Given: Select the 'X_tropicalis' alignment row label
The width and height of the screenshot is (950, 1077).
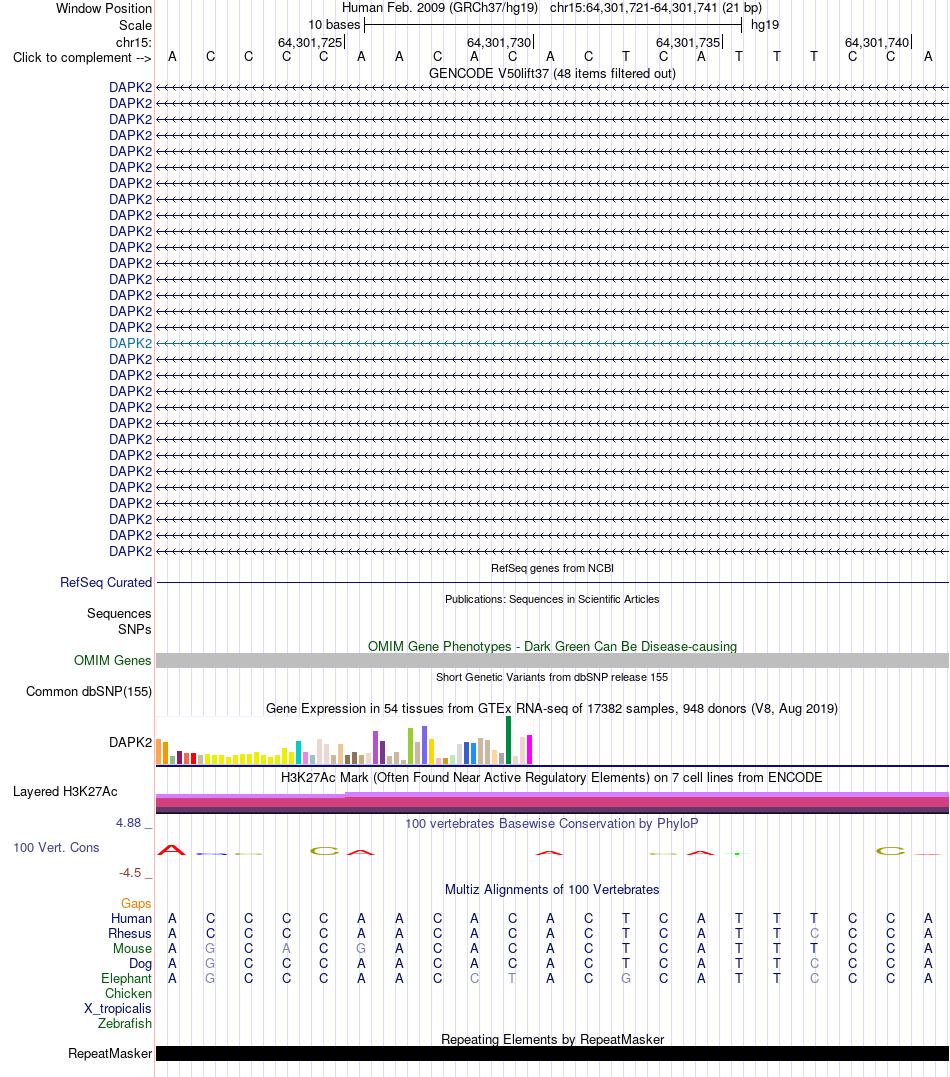Looking at the screenshot, I should [117, 1008].
